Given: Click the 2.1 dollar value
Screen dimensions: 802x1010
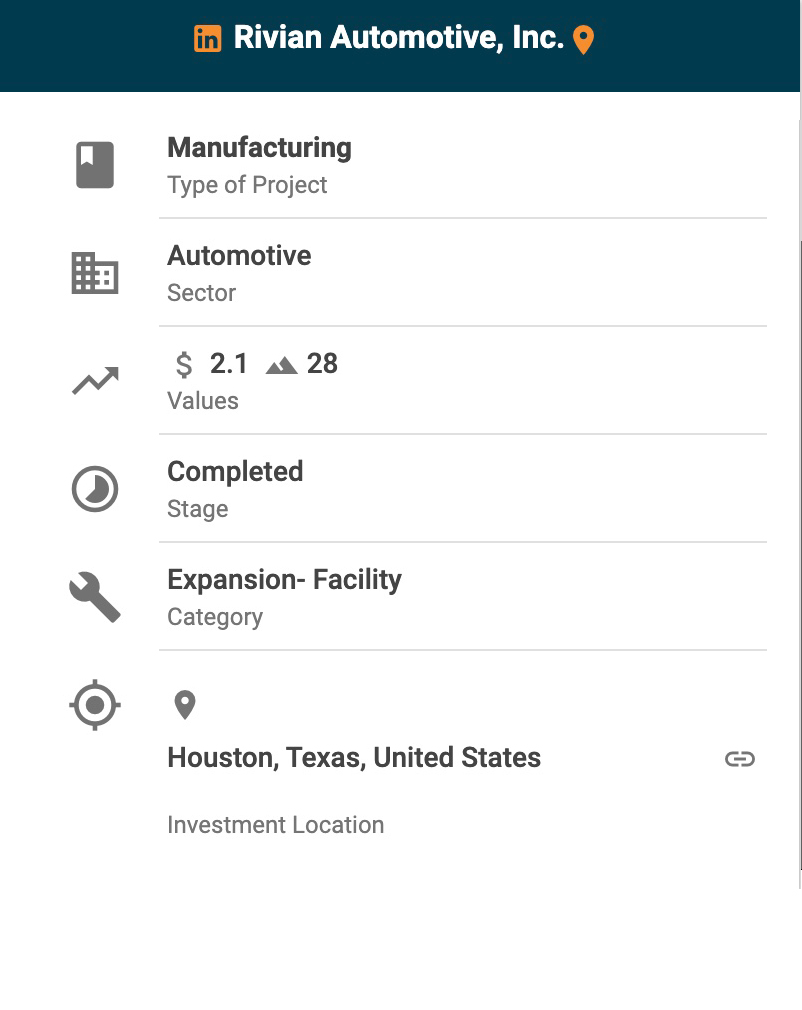Looking at the screenshot, I should tap(229, 364).
